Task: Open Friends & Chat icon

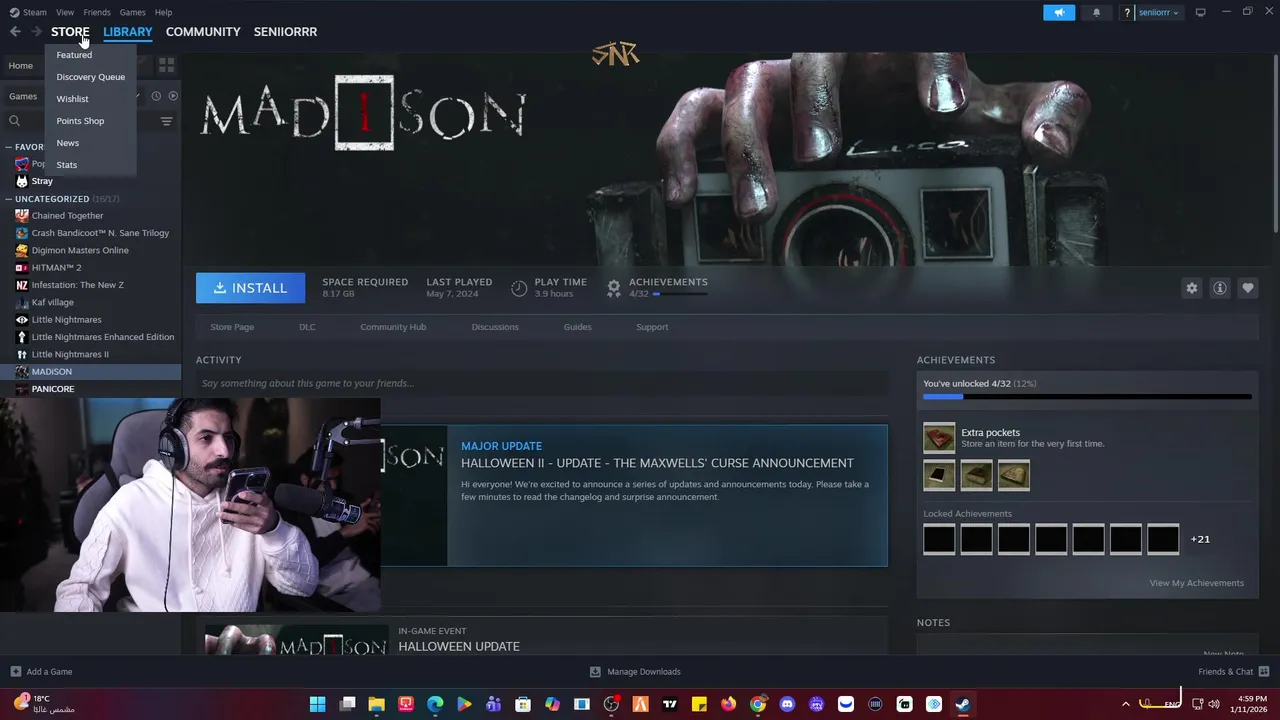Action: (x=1264, y=671)
